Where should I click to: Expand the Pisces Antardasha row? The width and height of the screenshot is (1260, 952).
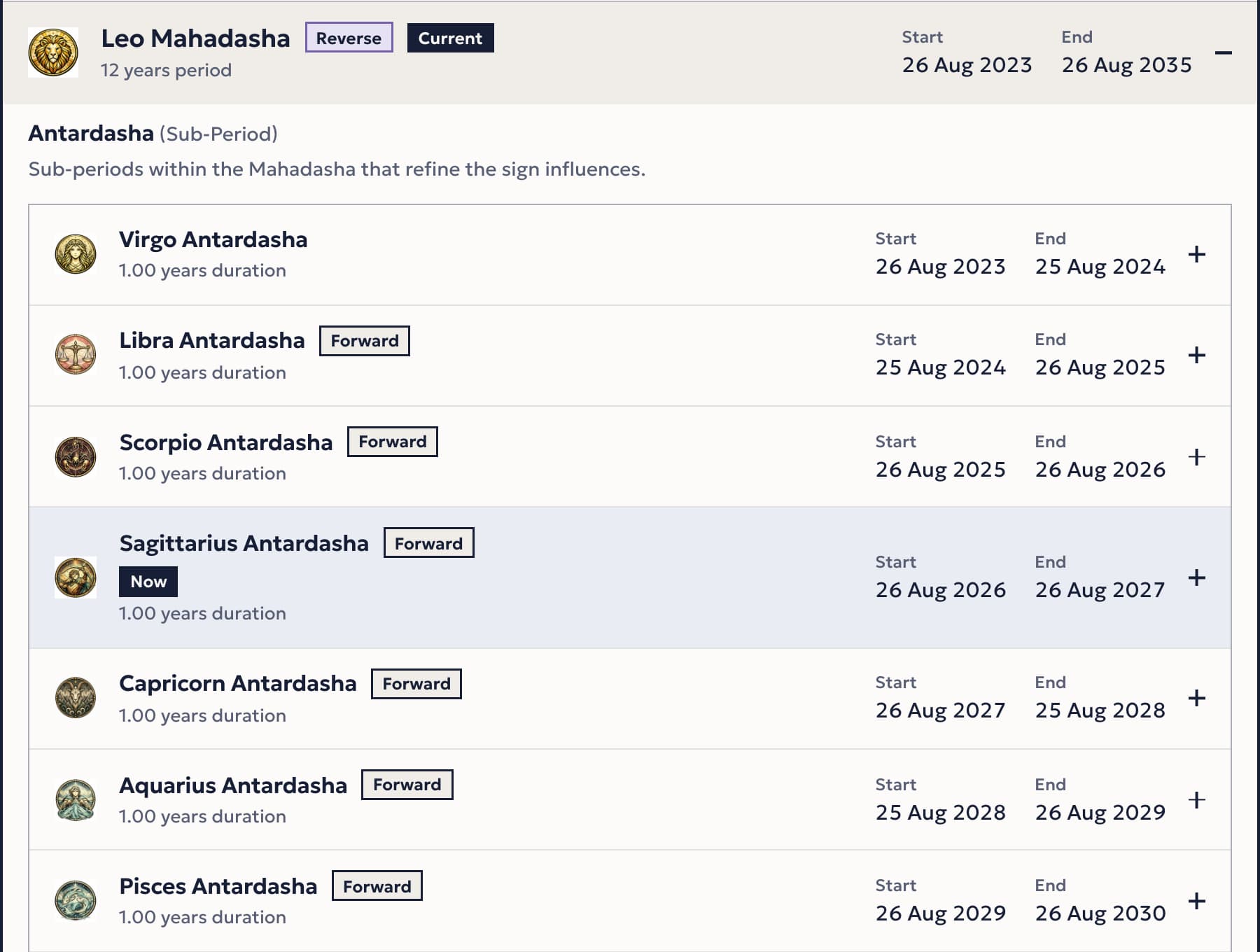pos(1197,901)
